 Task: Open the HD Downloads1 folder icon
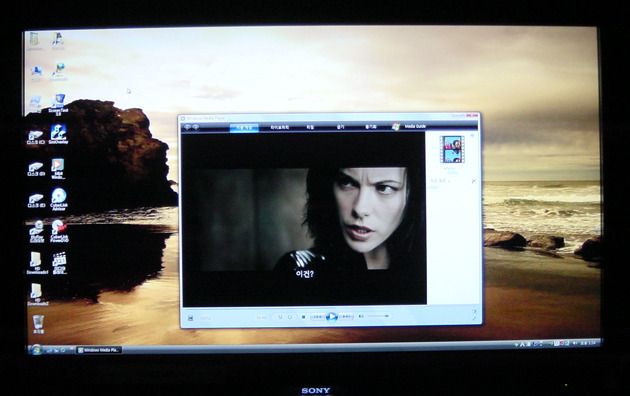point(37,263)
